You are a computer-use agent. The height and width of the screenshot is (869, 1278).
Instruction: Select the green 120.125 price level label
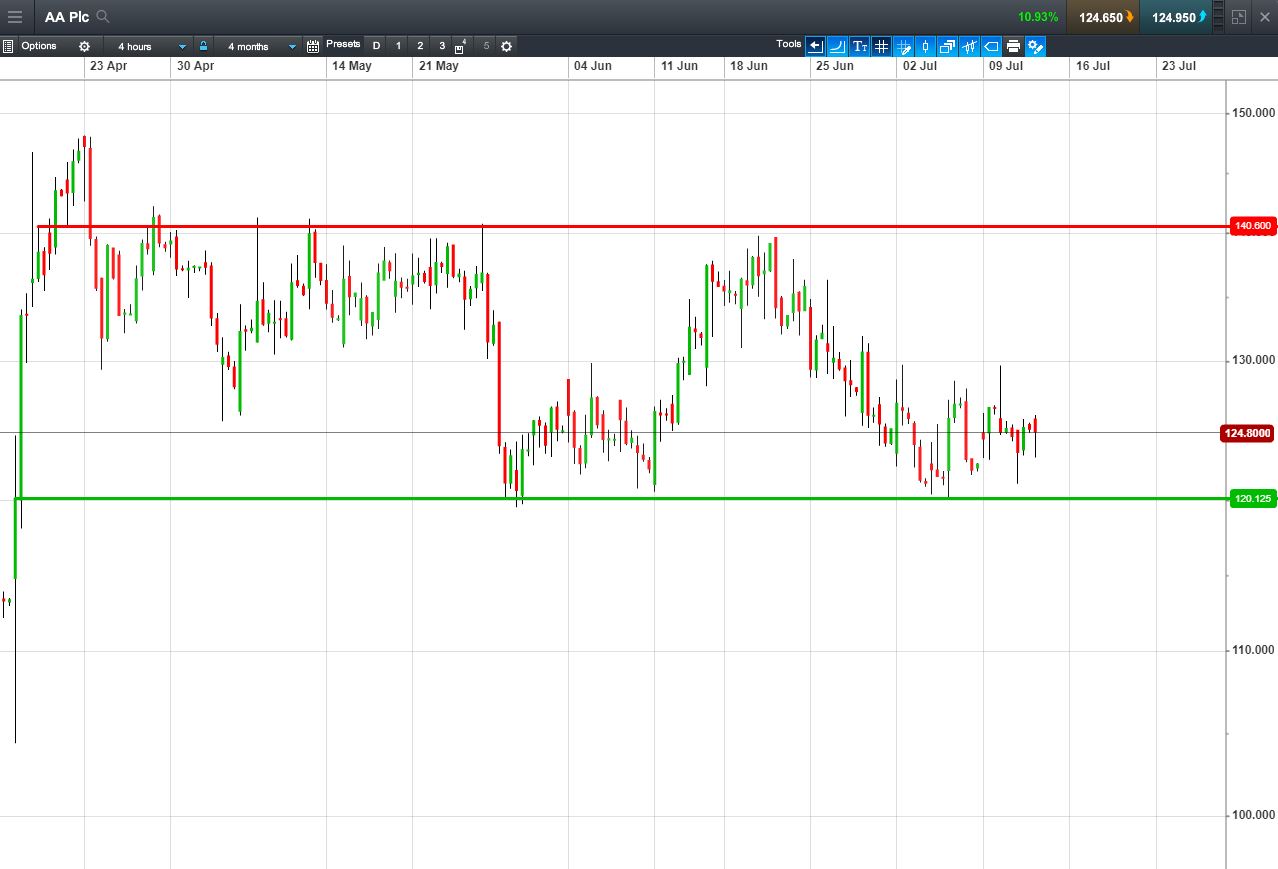coord(1252,498)
